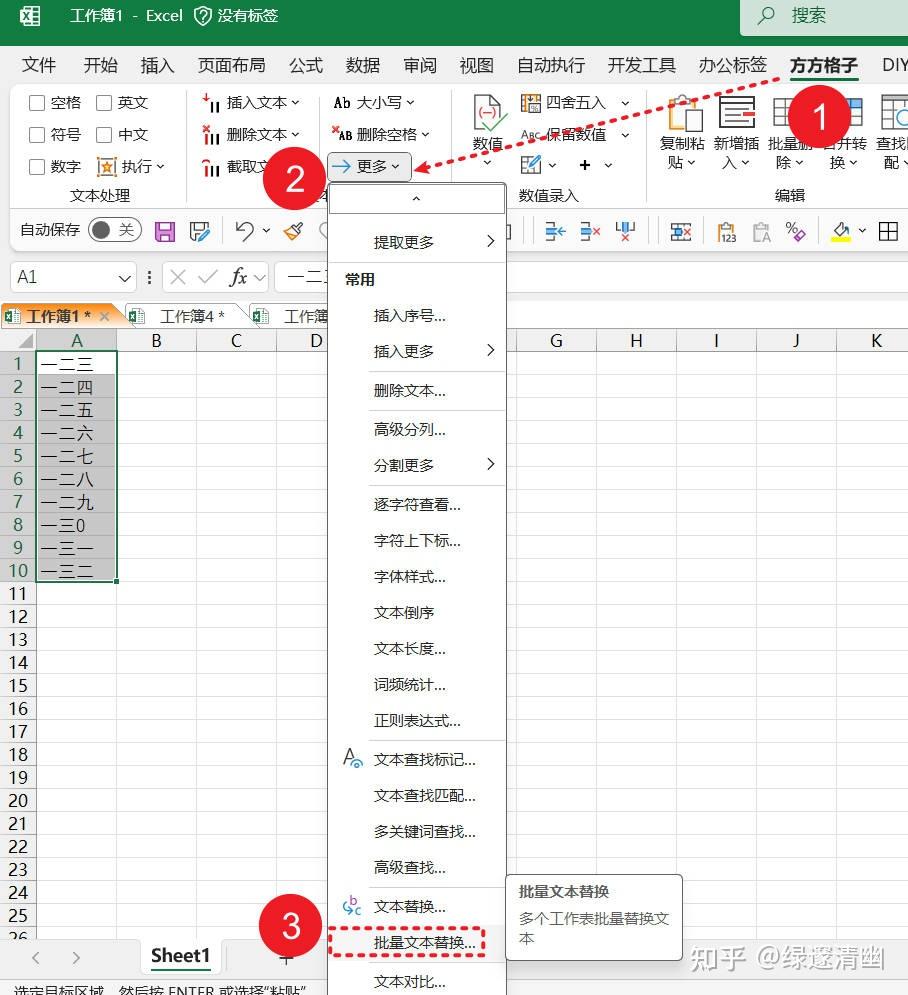Click the Excel app icon in title bar

click(29, 16)
